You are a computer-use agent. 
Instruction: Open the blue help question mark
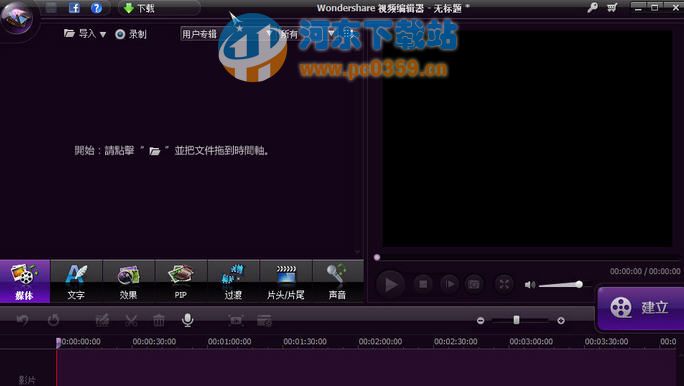(x=96, y=8)
